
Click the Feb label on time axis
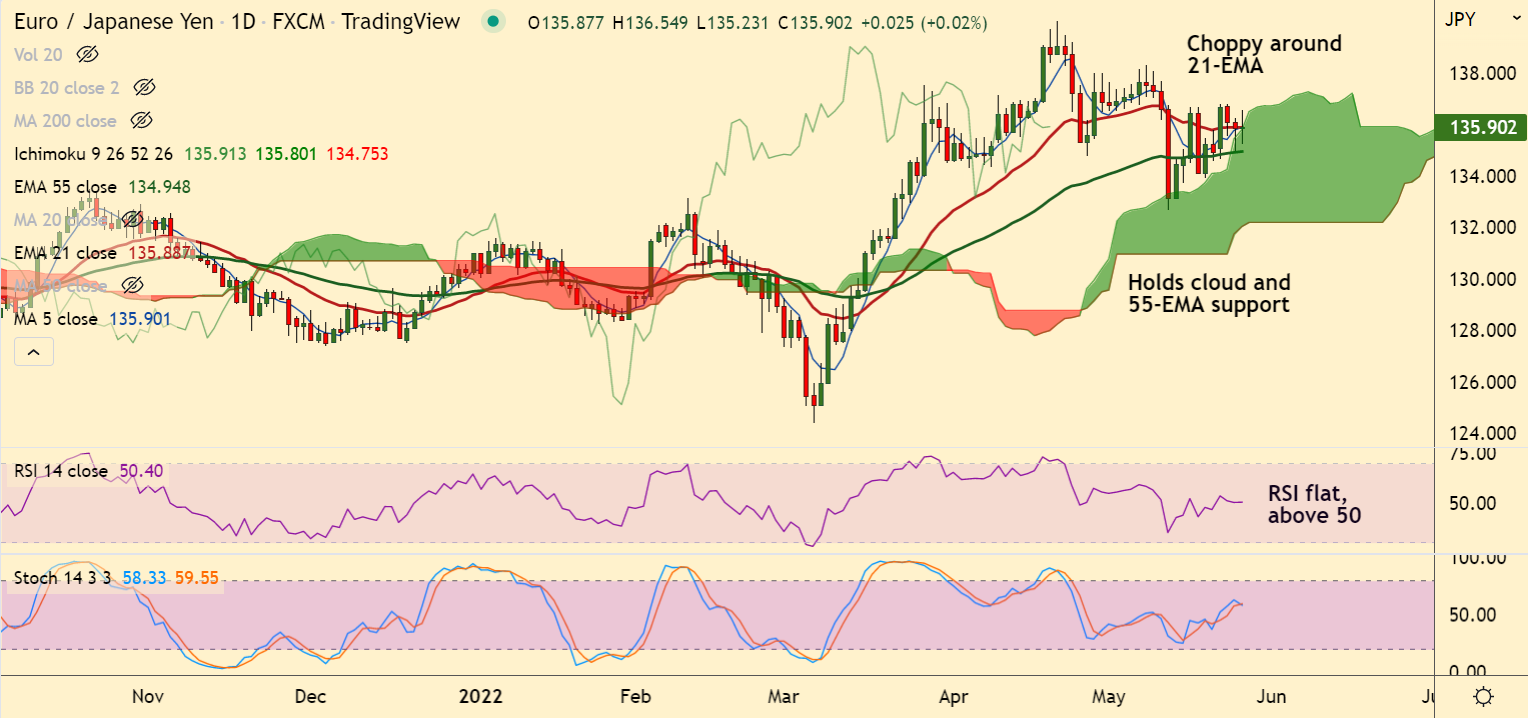[x=636, y=695]
